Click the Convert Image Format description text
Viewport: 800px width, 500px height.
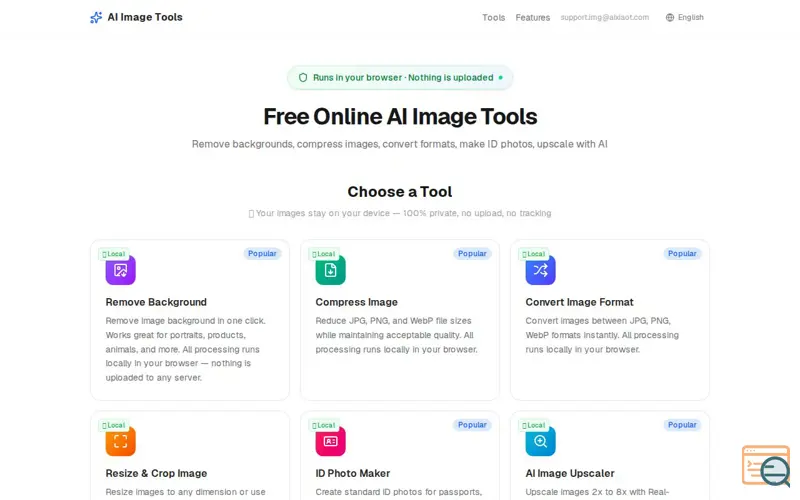tap(603, 335)
